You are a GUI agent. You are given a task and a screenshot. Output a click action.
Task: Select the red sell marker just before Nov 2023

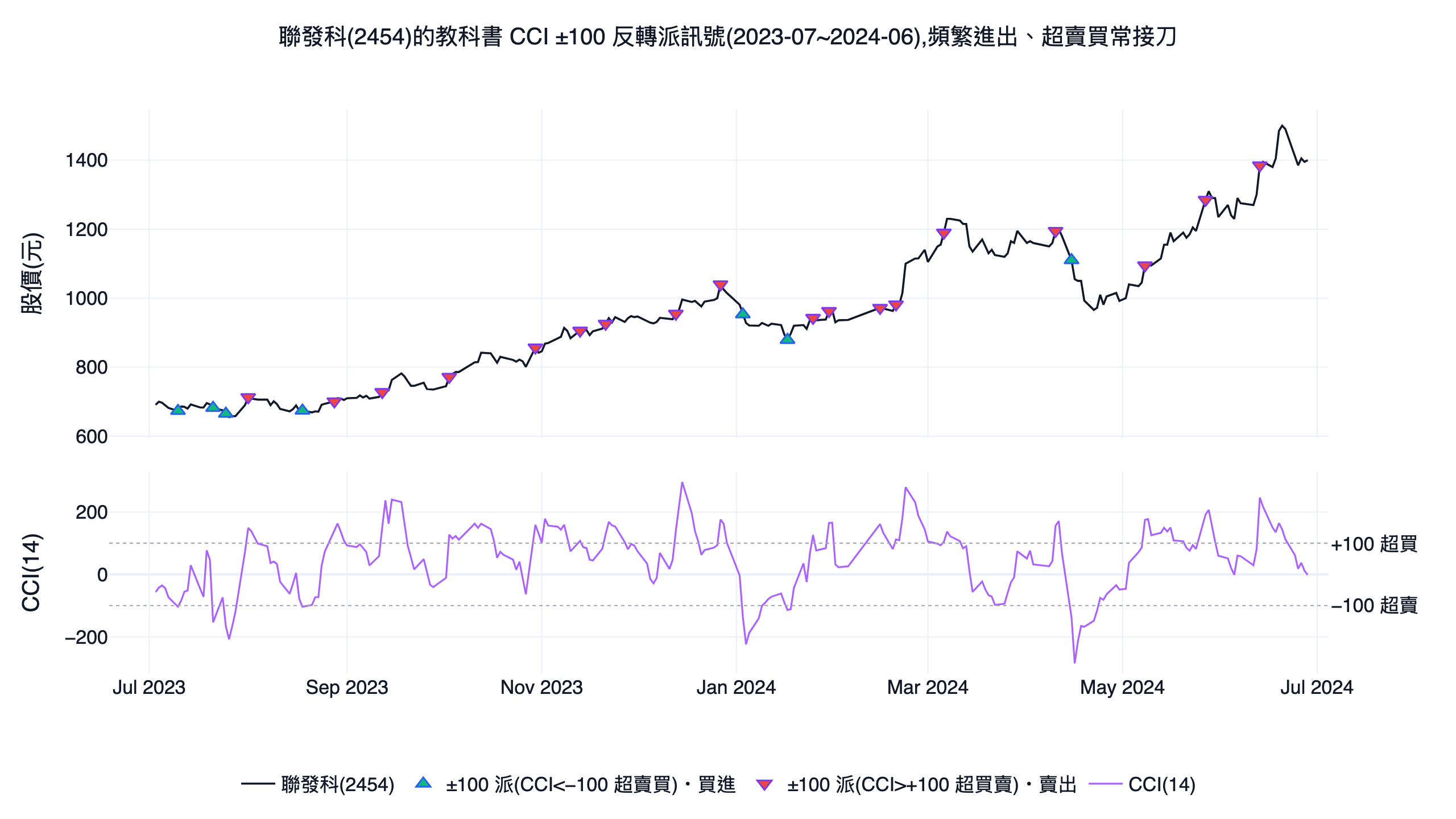tap(535, 349)
